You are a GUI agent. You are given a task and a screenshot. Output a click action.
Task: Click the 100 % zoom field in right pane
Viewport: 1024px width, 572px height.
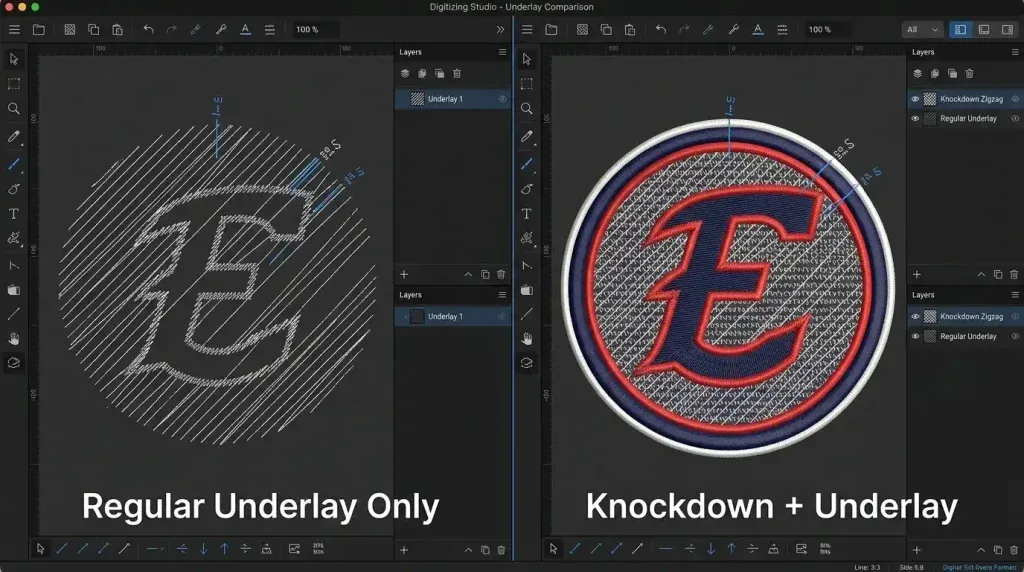click(x=829, y=29)
